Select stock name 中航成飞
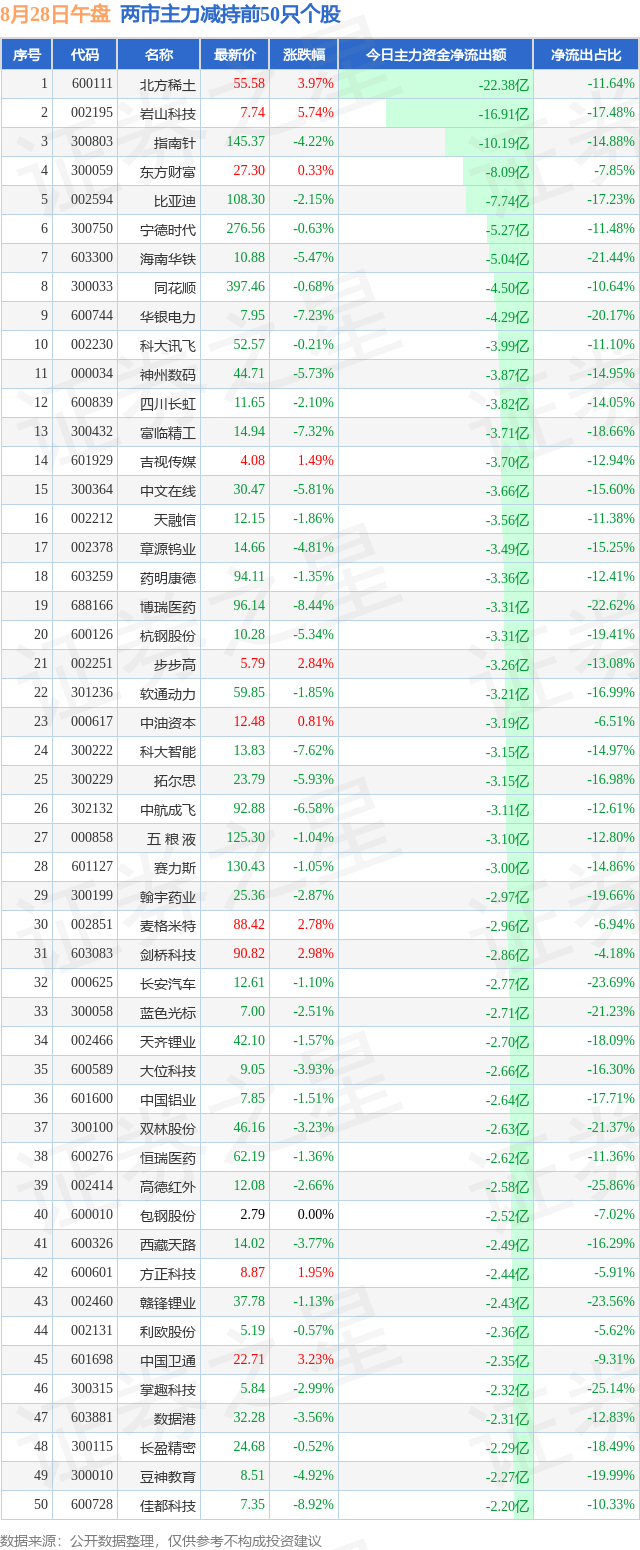The image size is (640, 1550). point(168,810)
